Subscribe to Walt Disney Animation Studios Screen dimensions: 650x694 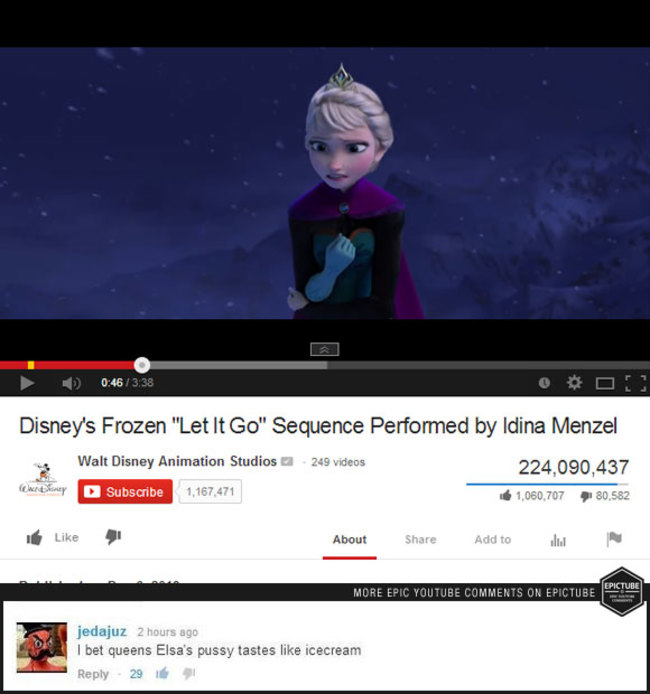click(x=125, y=492)
